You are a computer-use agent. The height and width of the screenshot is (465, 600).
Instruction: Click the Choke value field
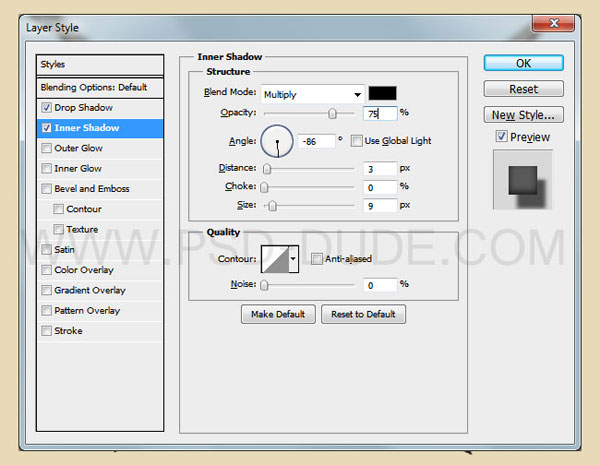tap(380, 188)
